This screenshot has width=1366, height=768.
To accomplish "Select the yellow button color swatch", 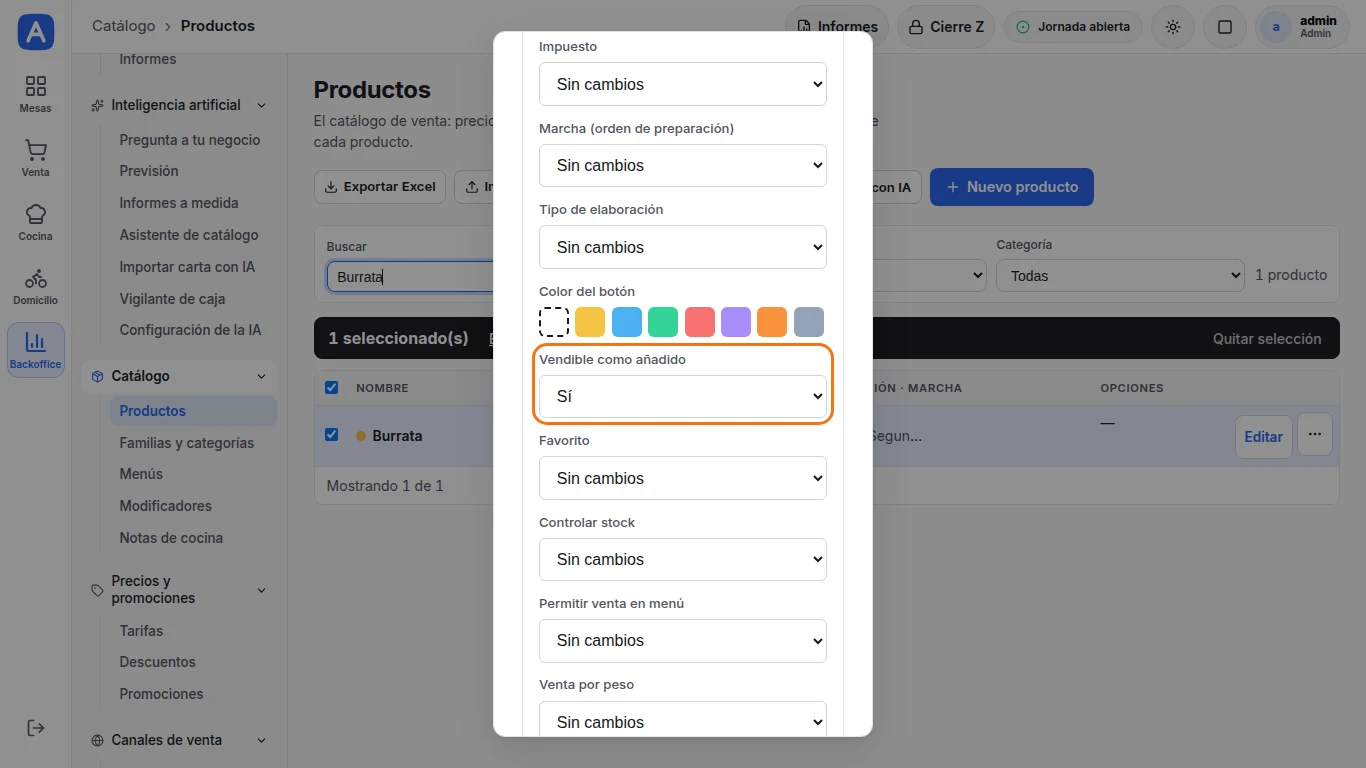I will (x=590, y=322).
